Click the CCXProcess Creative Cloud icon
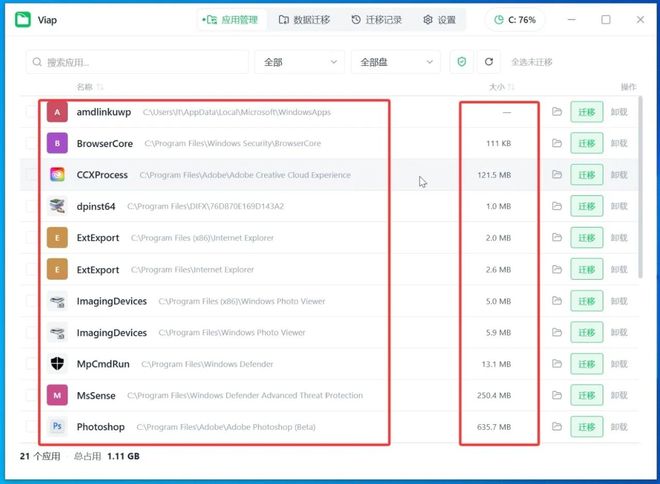The image size is (660, 484). (57, 175)
